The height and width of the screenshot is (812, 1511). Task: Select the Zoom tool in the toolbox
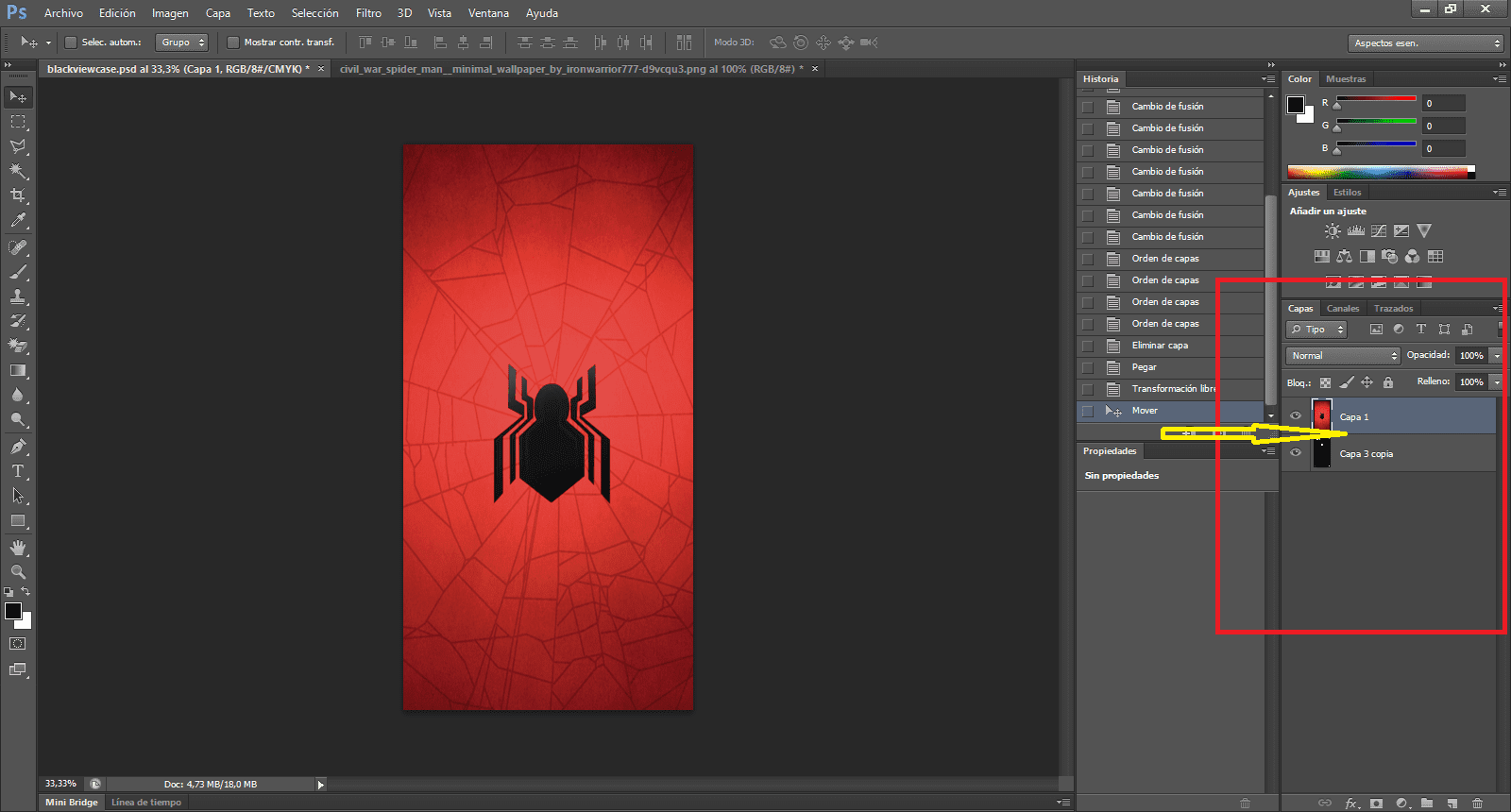coord(18,572)
